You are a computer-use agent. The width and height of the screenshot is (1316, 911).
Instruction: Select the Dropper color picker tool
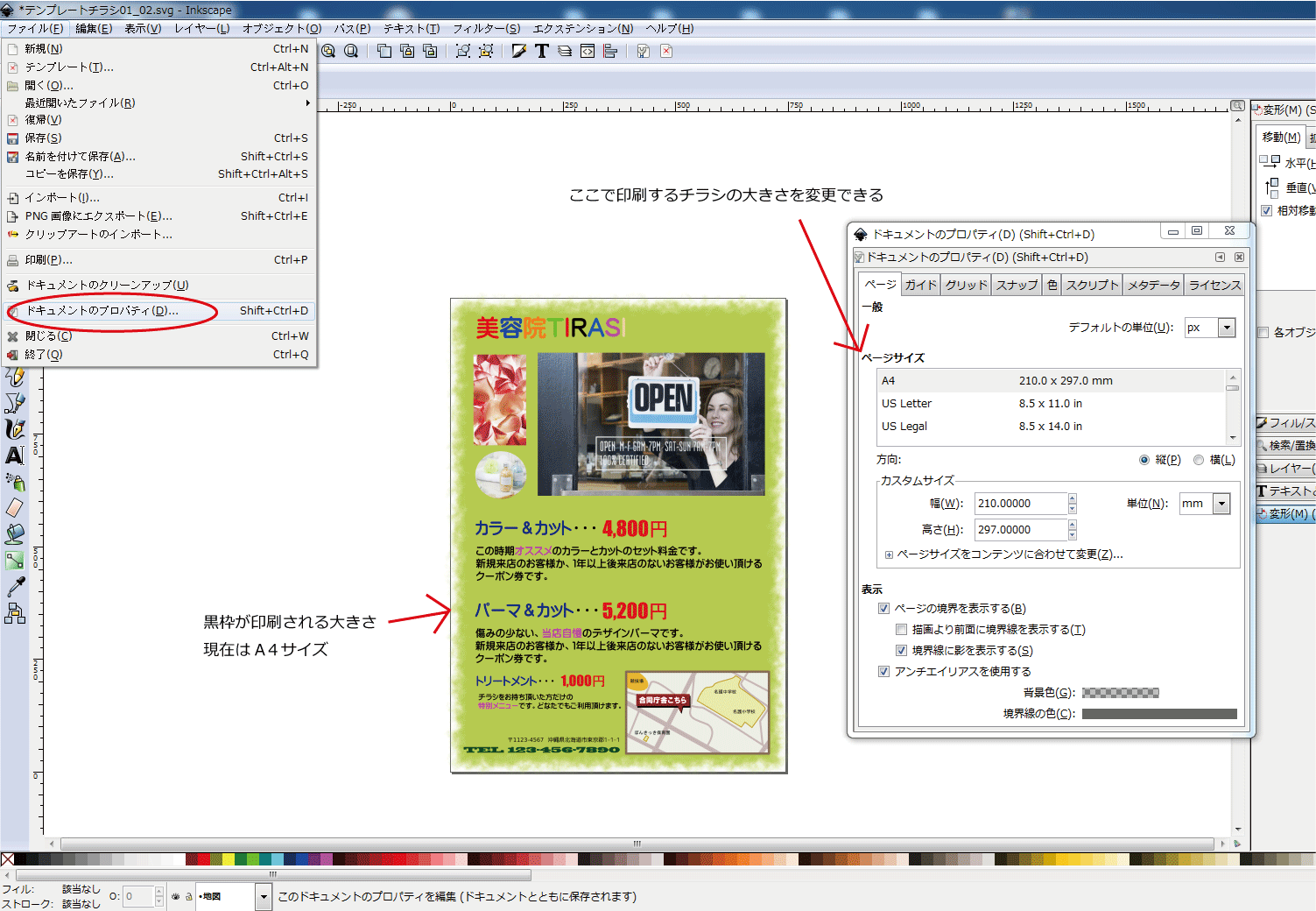click(15, 586)
